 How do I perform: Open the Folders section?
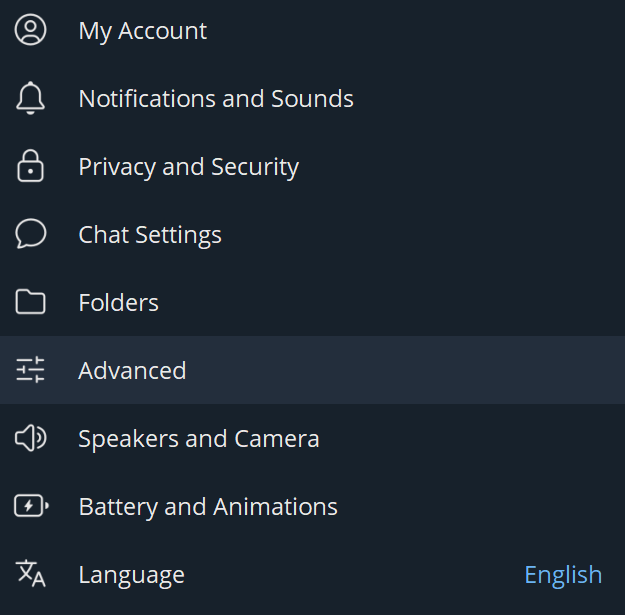[118, 303]
